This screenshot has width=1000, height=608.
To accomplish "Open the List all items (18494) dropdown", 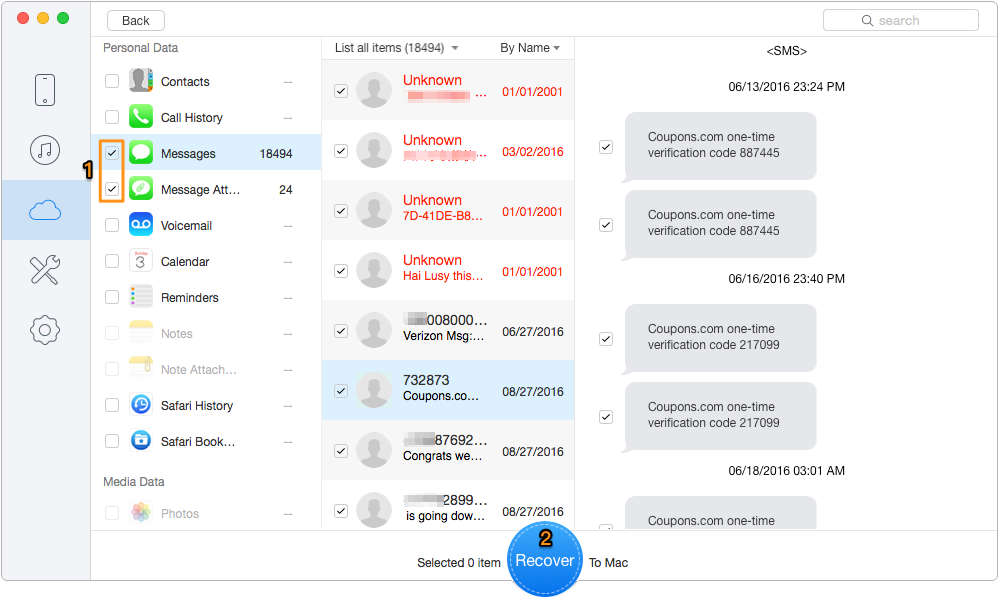I will pyautogui.click(x=396, y=48).
